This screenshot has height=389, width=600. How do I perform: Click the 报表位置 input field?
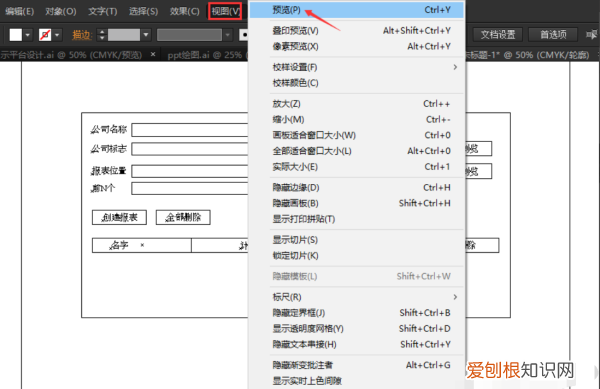[190, 171]
